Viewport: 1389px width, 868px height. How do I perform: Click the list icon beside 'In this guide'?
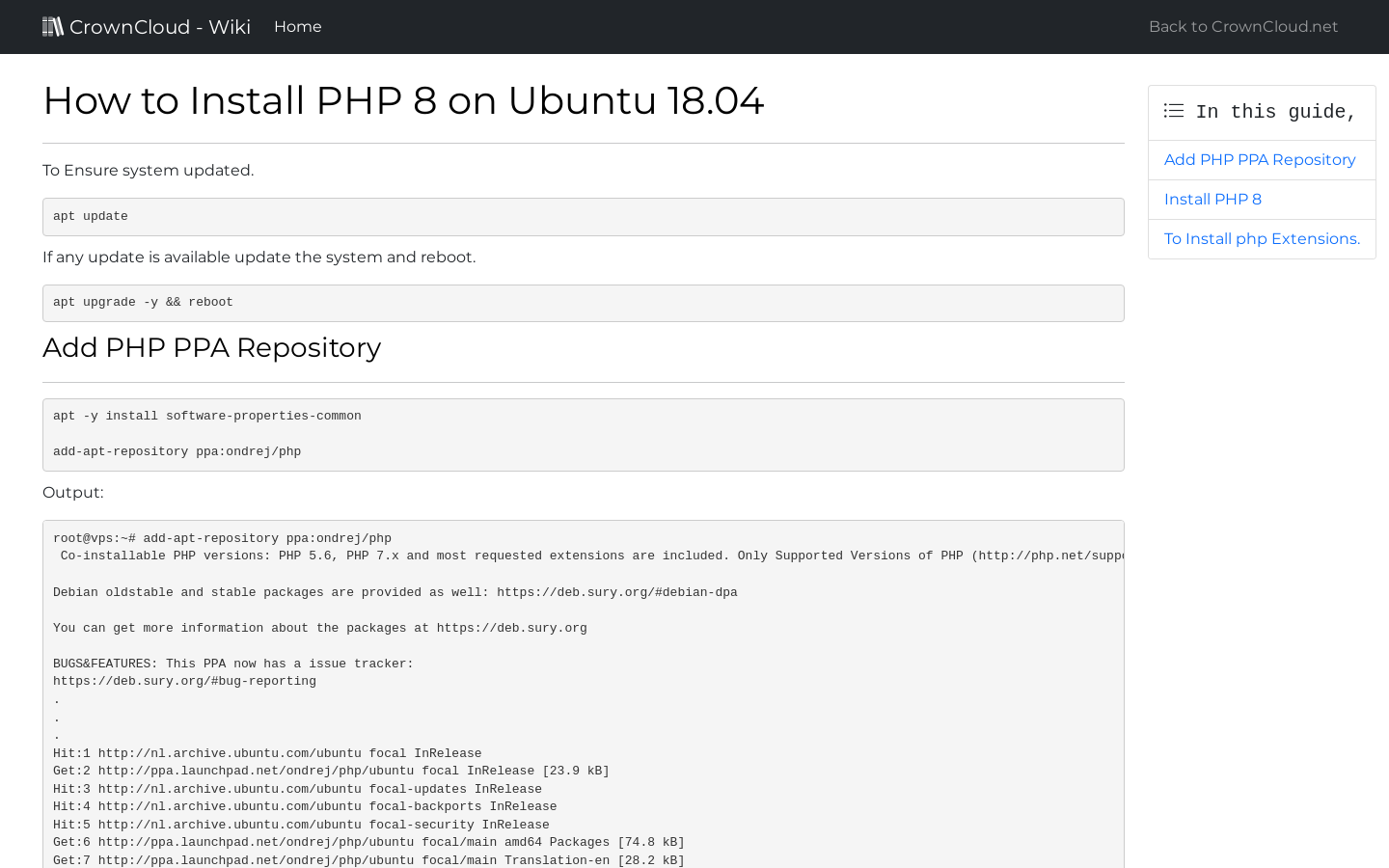pyautogui.click(x=1174, y=111)
